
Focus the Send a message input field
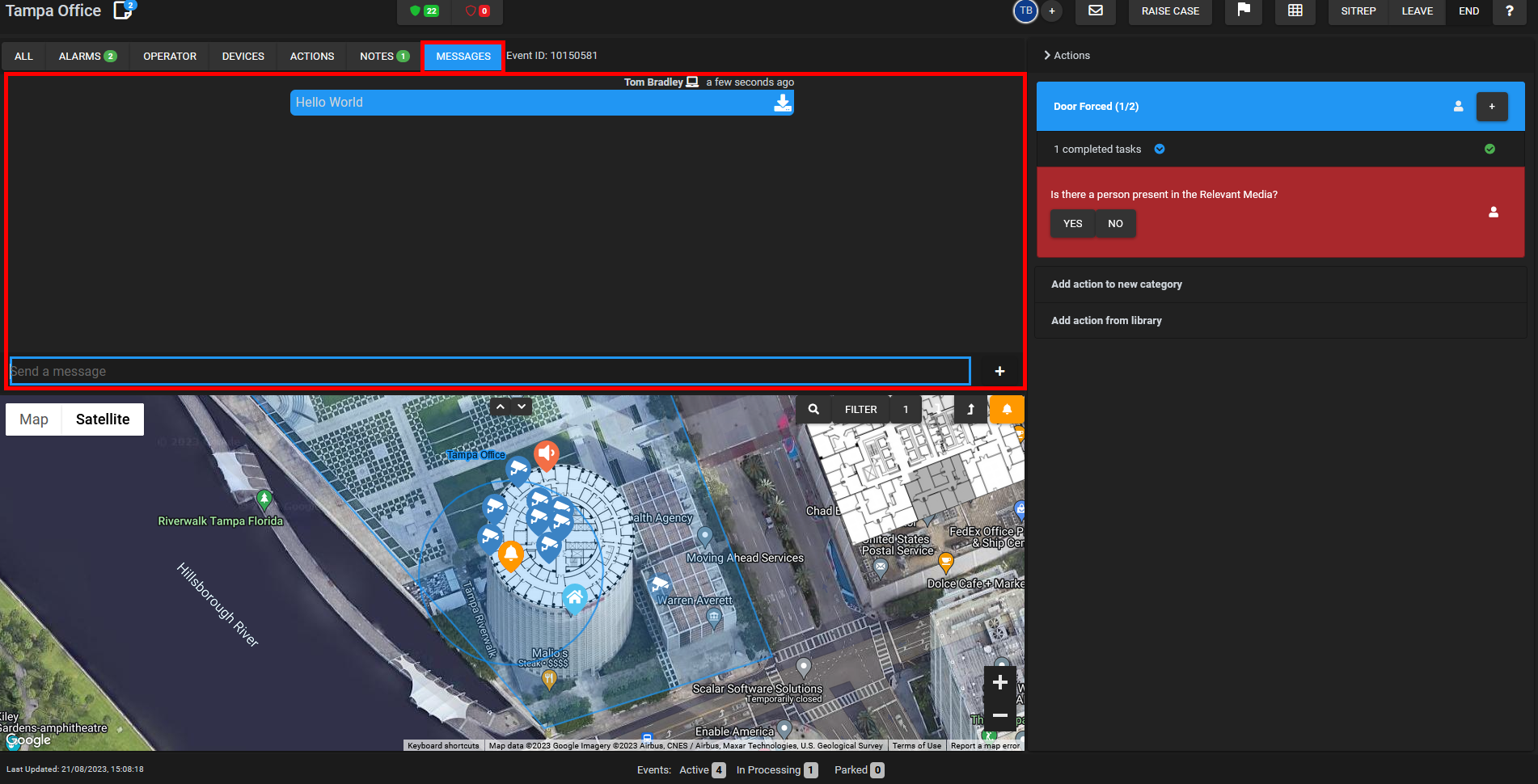pyautogui.click(x=490, y=371)
